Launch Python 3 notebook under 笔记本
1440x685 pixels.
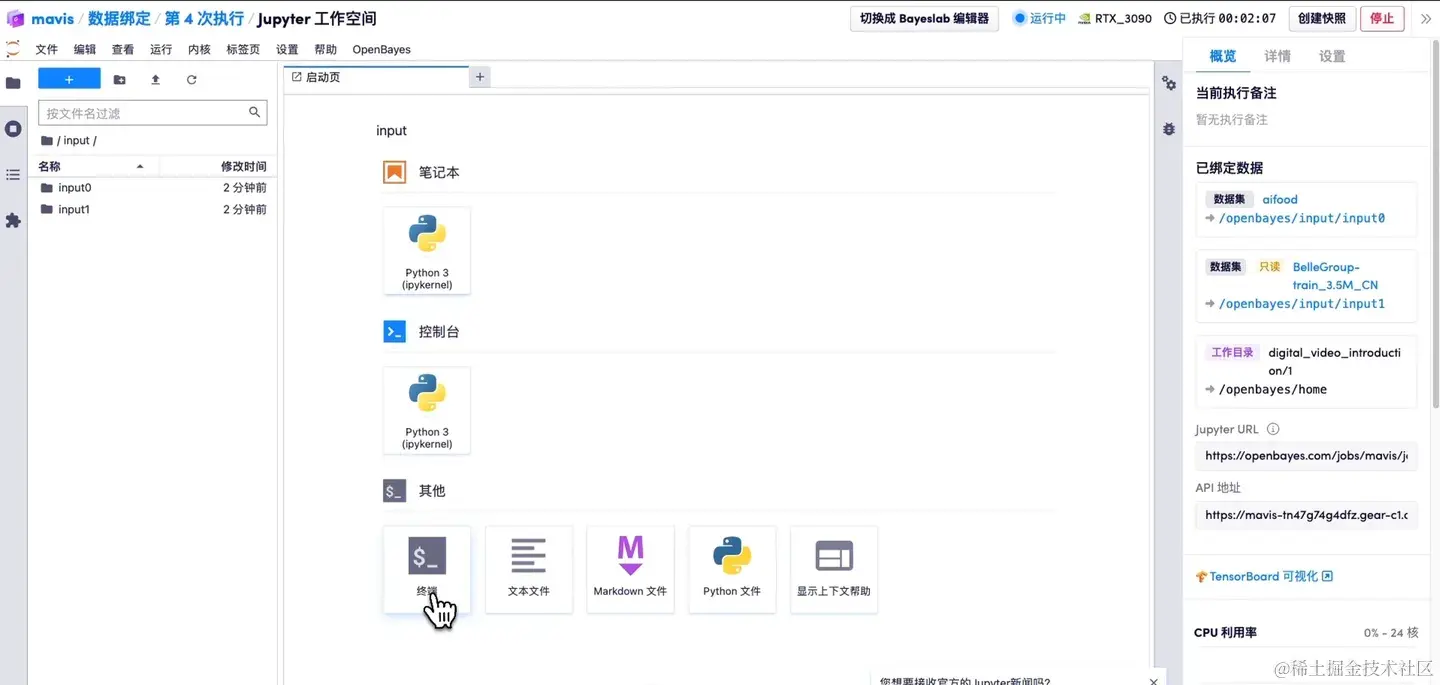(427, 251)
